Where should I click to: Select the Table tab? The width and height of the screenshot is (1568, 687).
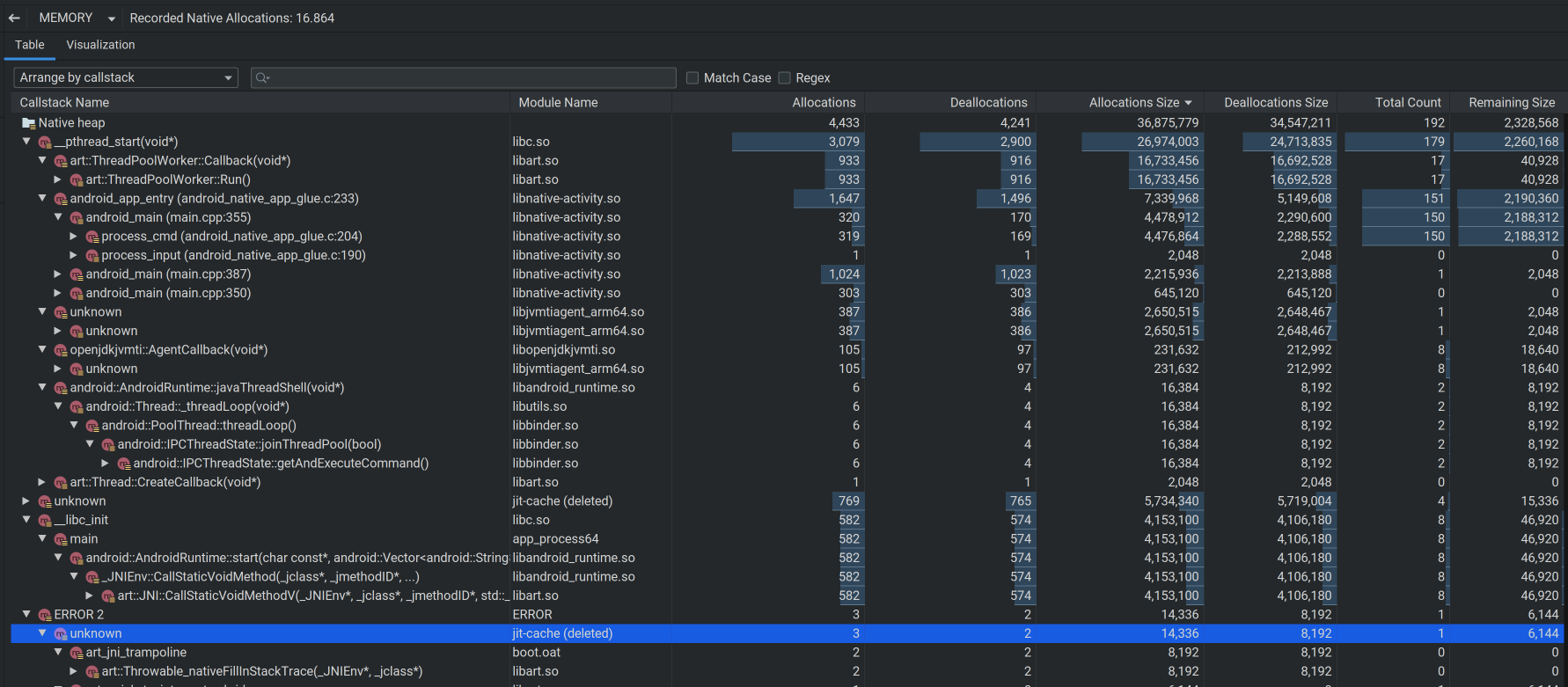pyautogui.click(x=29, y=45)
